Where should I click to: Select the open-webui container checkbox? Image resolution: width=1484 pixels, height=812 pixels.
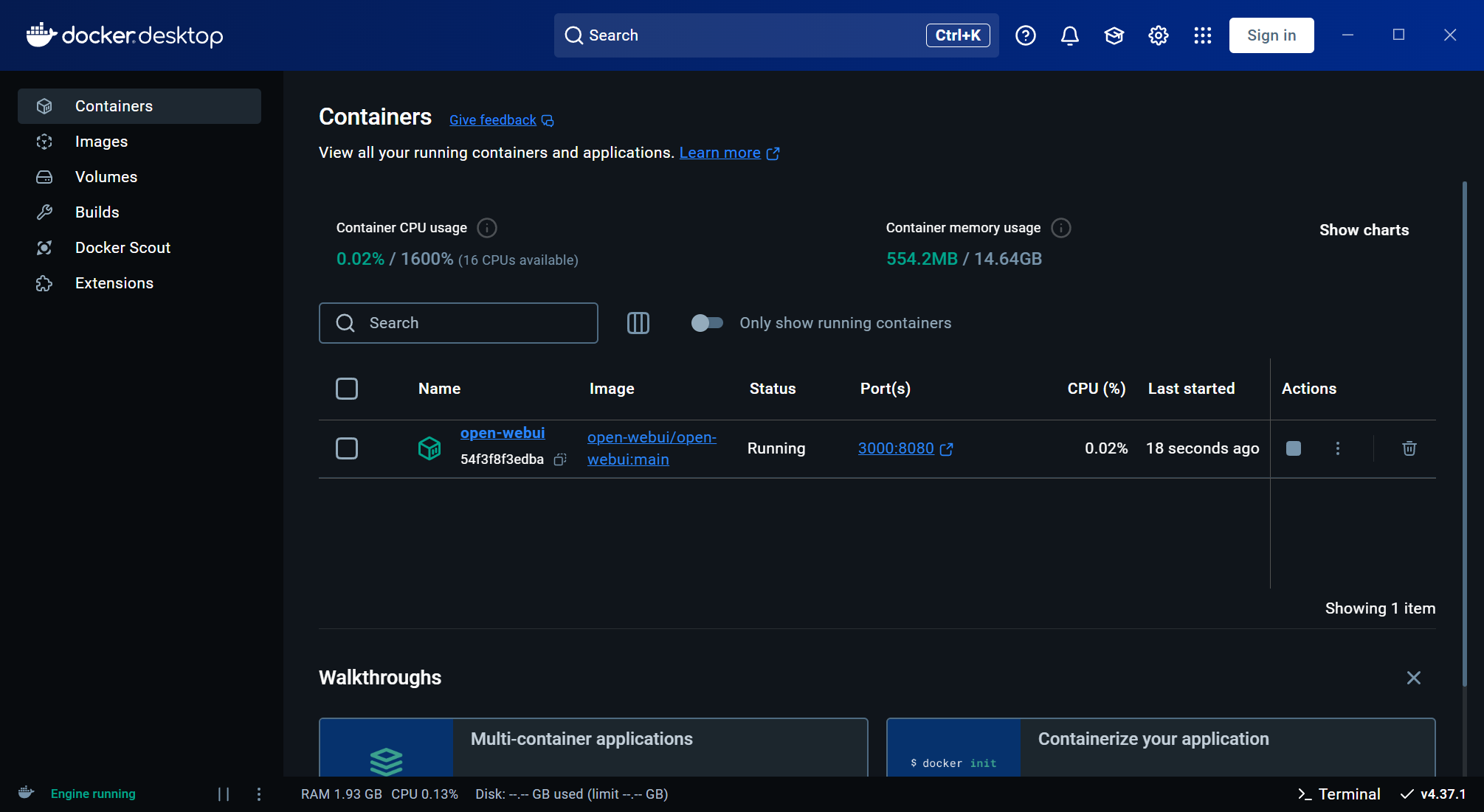[347, 448]
